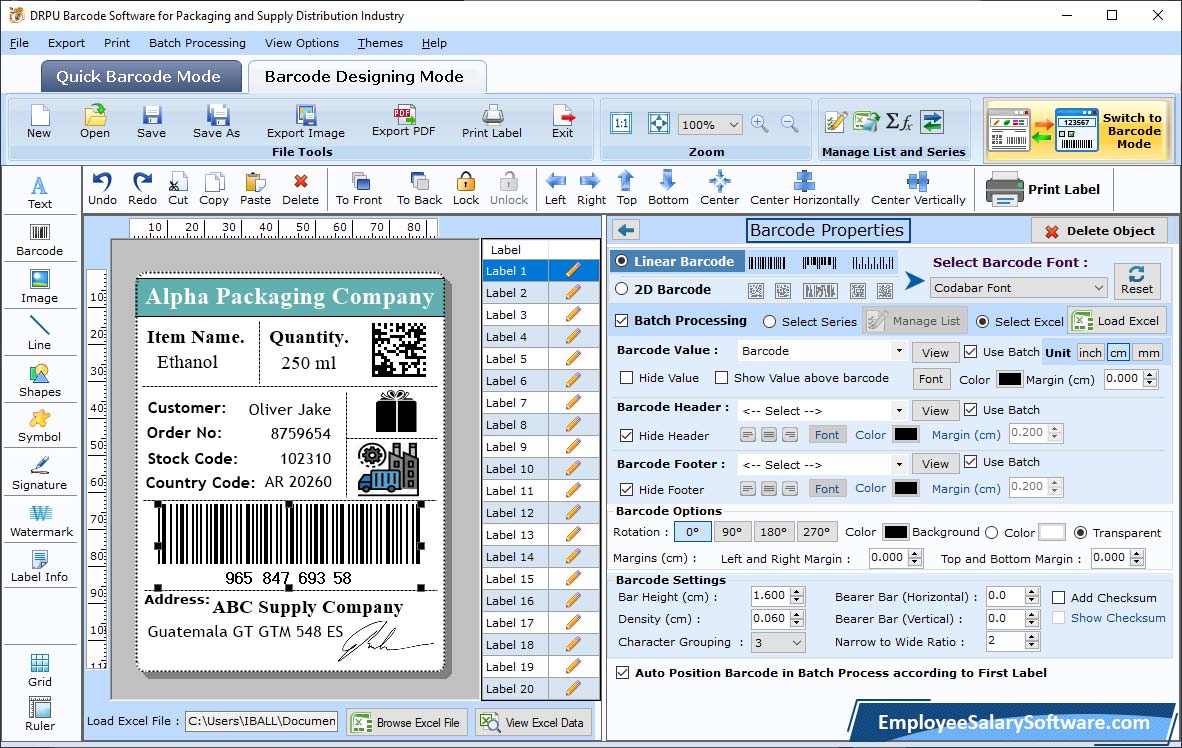
Task: Save the current label
Action: tap(152, 122)
